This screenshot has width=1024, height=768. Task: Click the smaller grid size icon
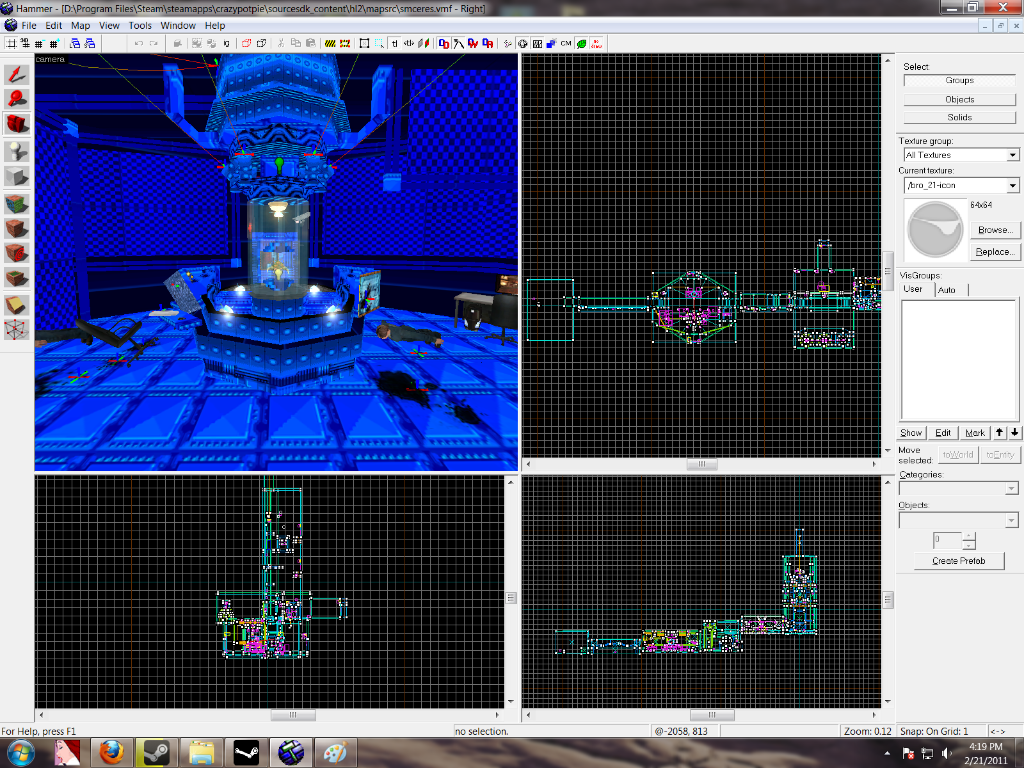coord(39,44)
